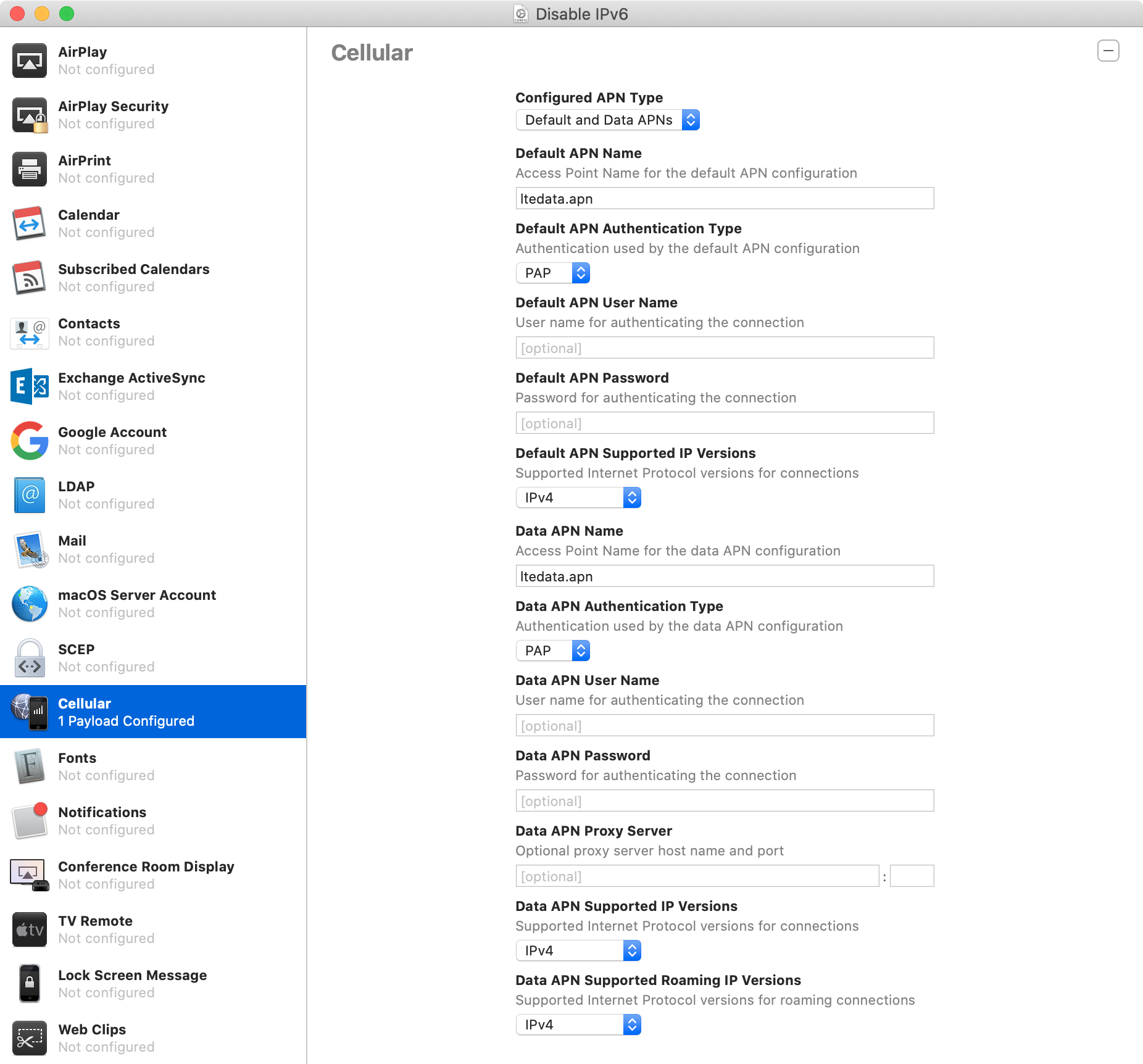Select the AirPlay Security icon
This screenshot has width=1143, height=1064.
[29, 115]
